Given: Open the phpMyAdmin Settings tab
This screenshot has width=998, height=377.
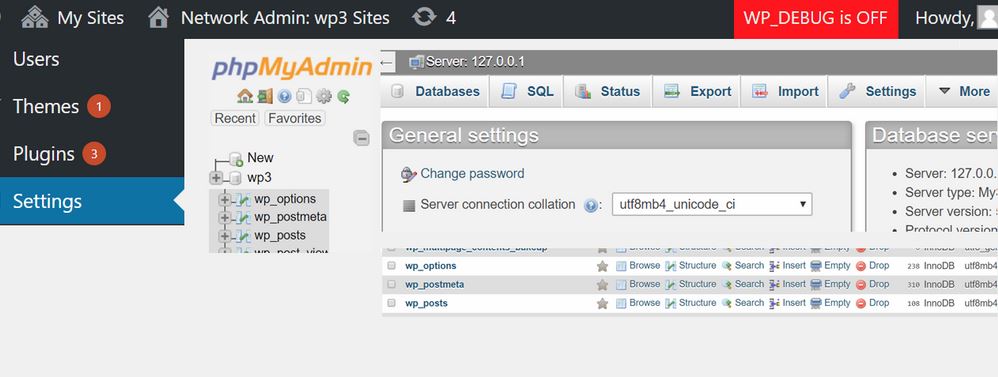Looking at the screenshot, I should (x=877, y=91).
